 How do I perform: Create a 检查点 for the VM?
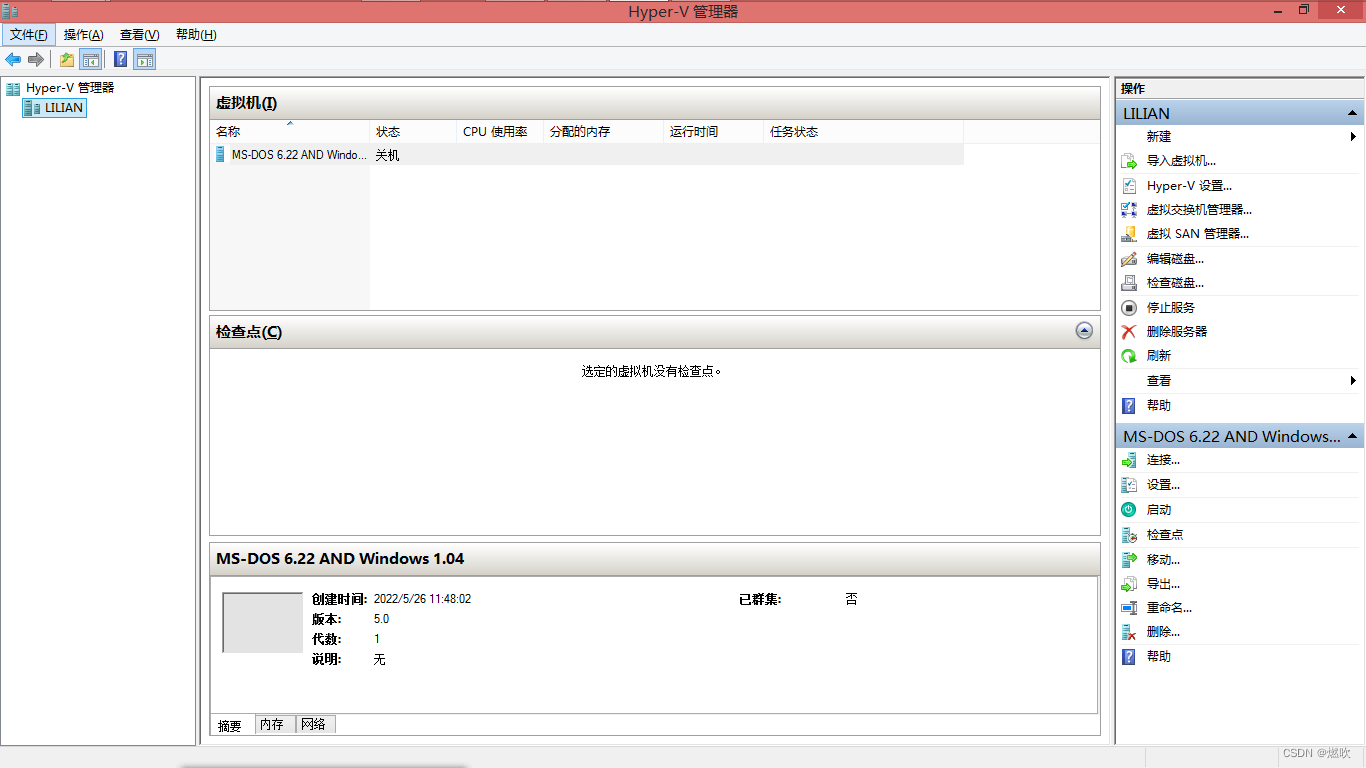(x=1165, y=534)
